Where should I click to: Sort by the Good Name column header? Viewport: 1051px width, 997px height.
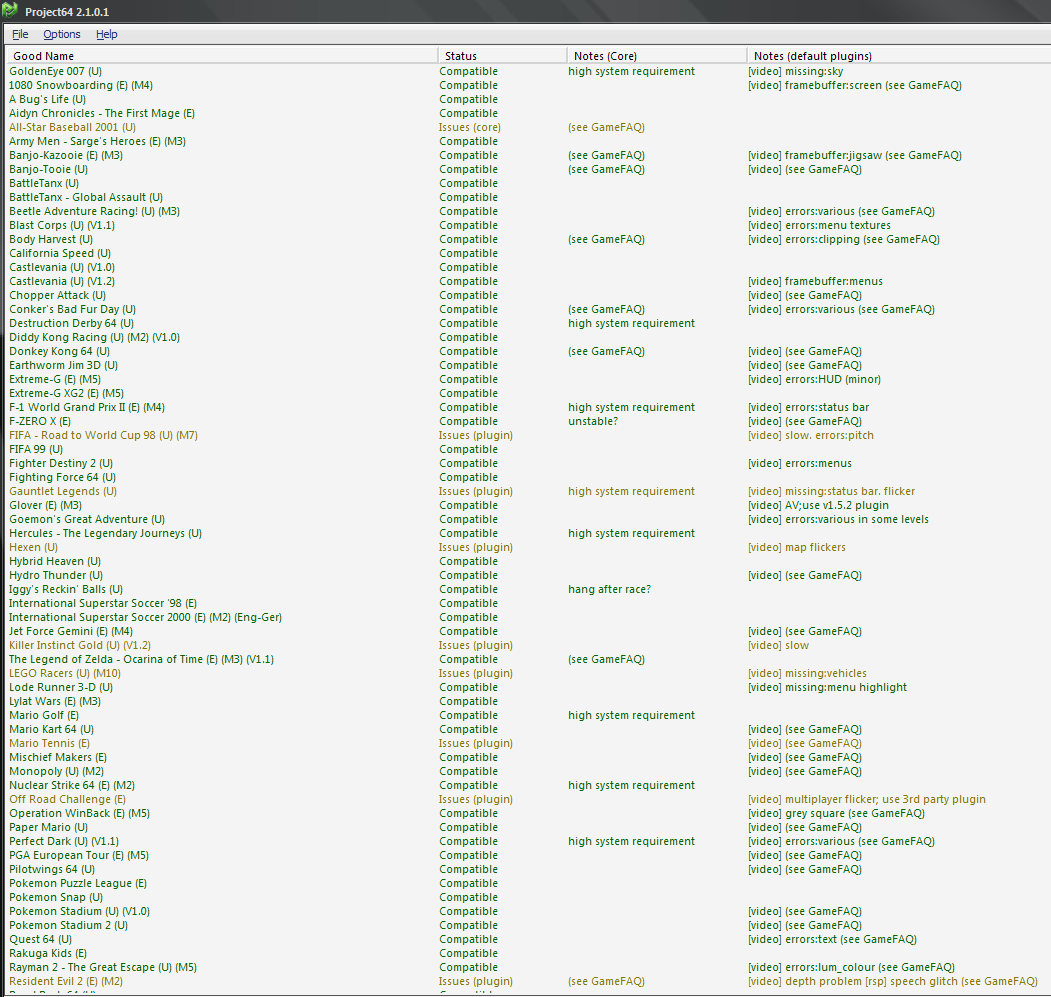[x=222, y=56]
